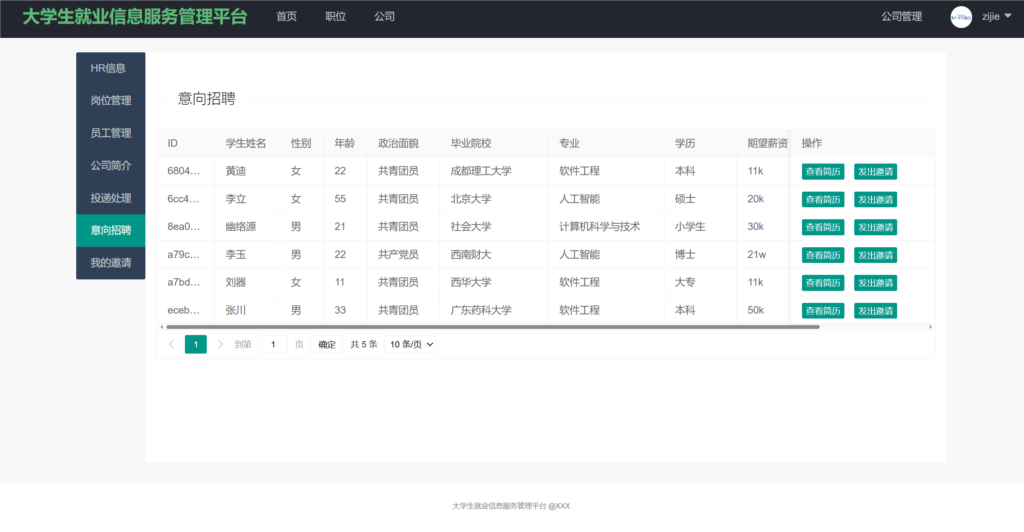Viewport: 1024px width, 532px height.
Task: View resume for student 黄迪
Action: pos(822,172)
